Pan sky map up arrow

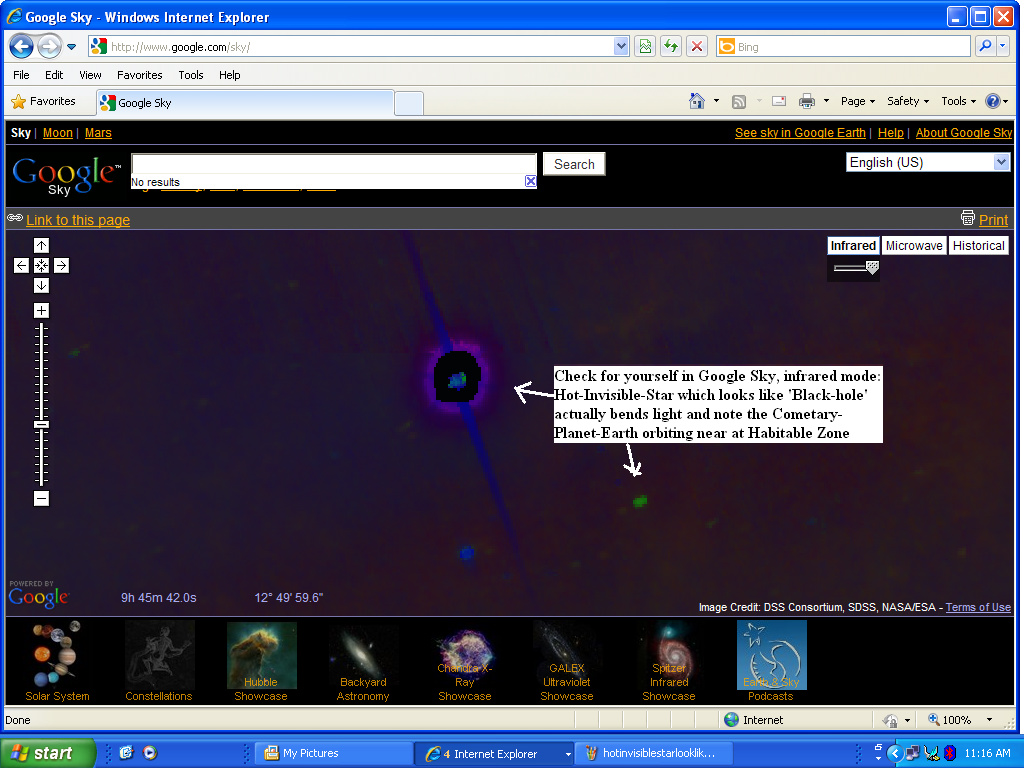[41, 246]
